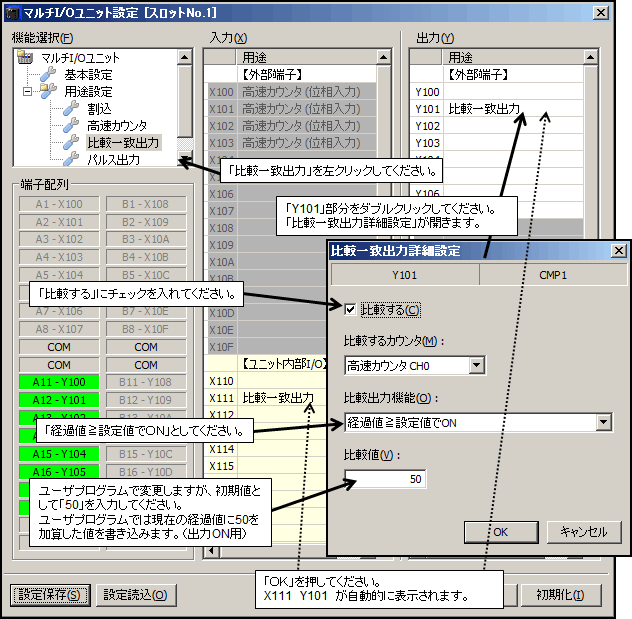
Task: Click the wrench icon beside 高速カウンタ
Action: 70,126
